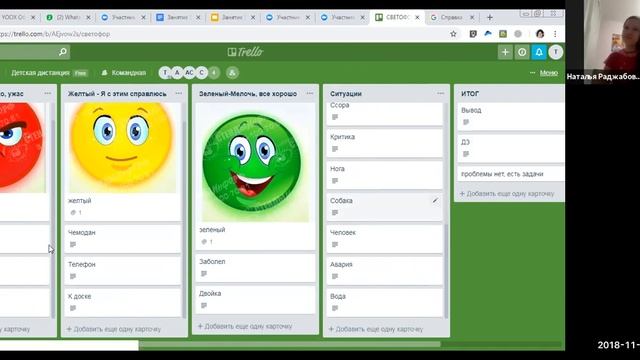Open the Критика card
This screenshot has height=360, width=640.
pos(384,143)
